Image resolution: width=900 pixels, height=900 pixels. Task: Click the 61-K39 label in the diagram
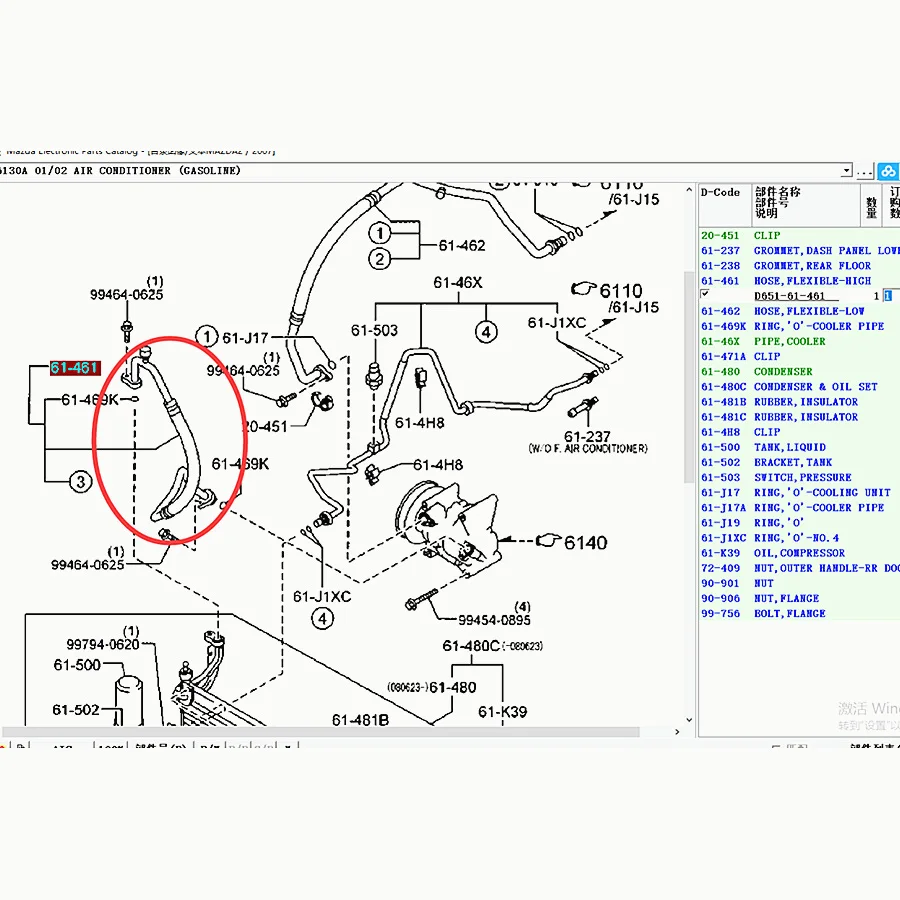502,712
